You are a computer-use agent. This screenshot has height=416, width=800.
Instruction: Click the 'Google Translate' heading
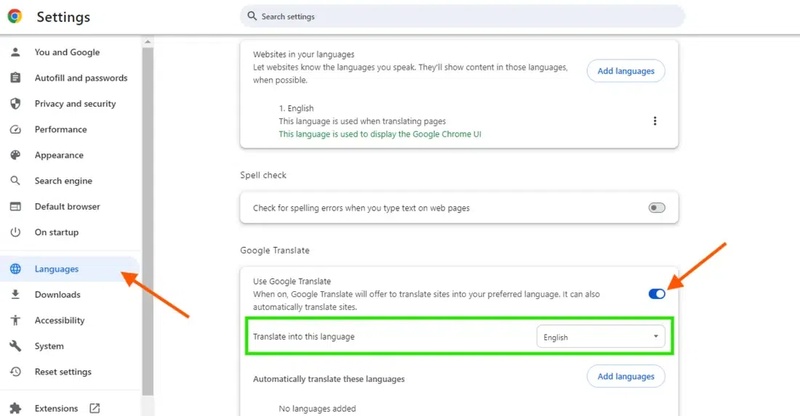click(275, 250)
